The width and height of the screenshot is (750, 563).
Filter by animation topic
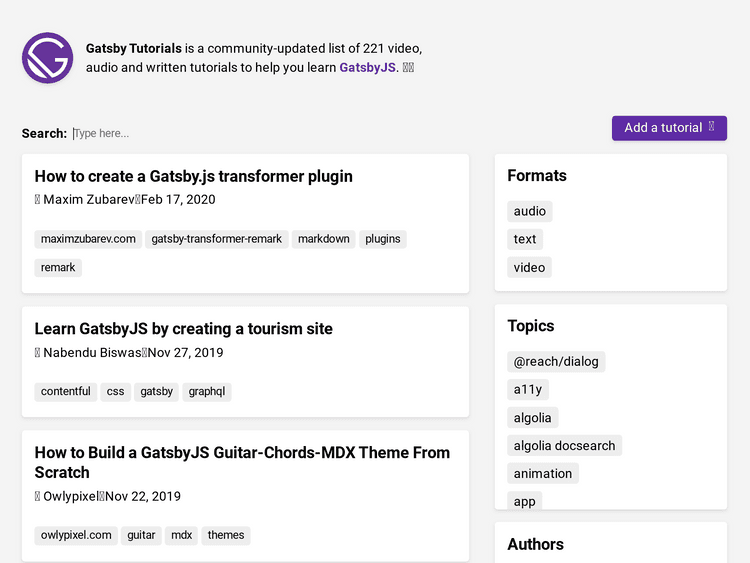543,474
